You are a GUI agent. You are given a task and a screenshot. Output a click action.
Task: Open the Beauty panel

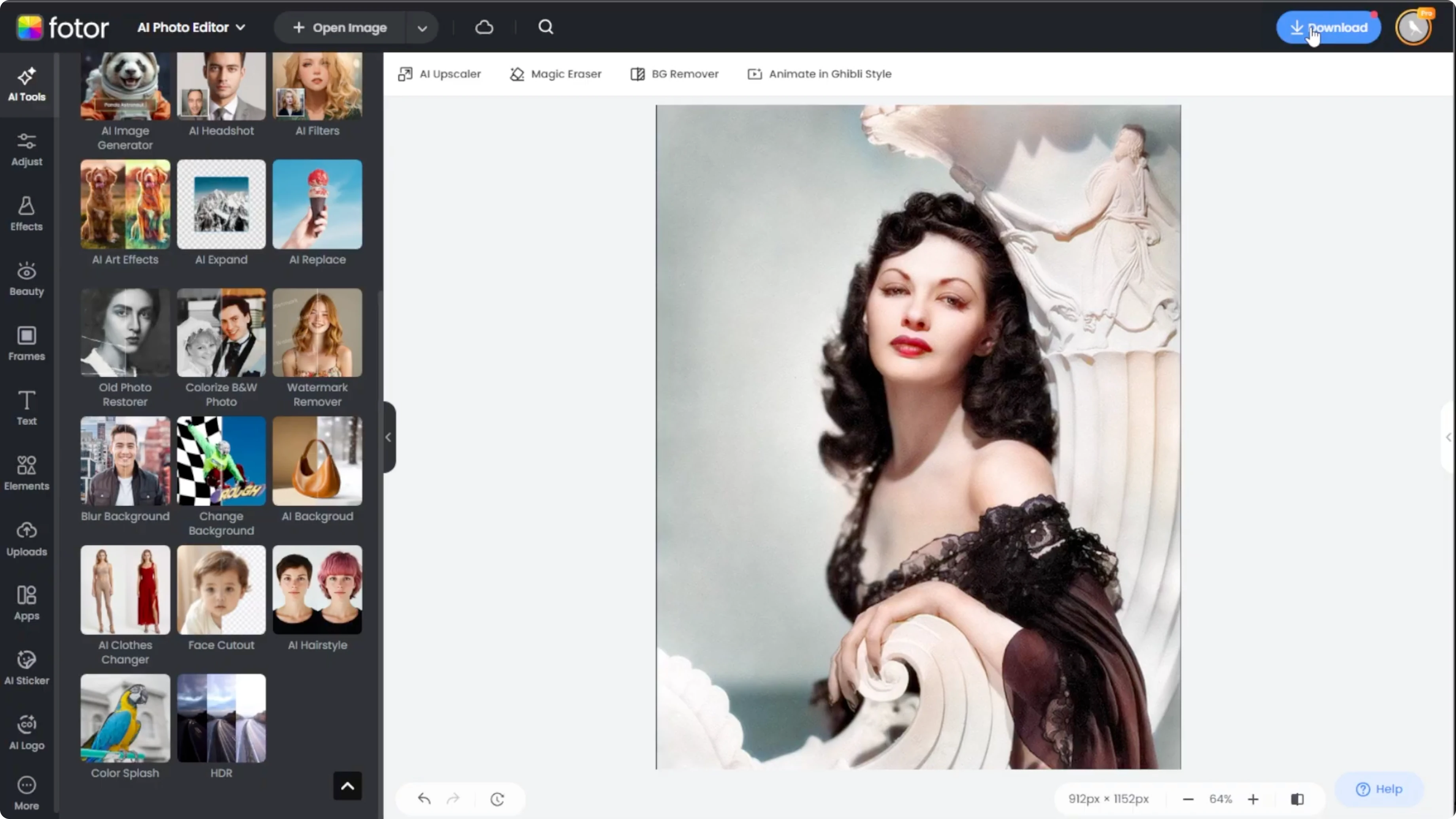click(27, 279)
